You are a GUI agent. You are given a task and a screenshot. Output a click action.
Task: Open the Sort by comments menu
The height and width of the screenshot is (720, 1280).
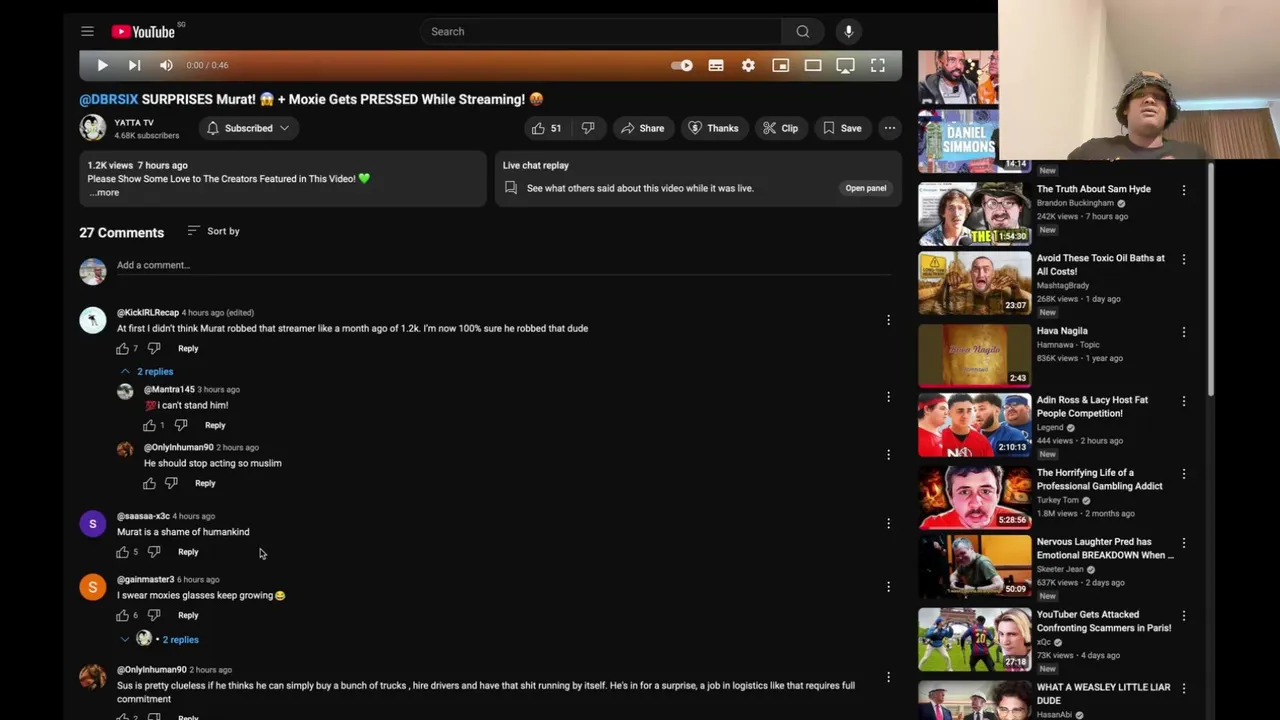(x=214, y=231)
